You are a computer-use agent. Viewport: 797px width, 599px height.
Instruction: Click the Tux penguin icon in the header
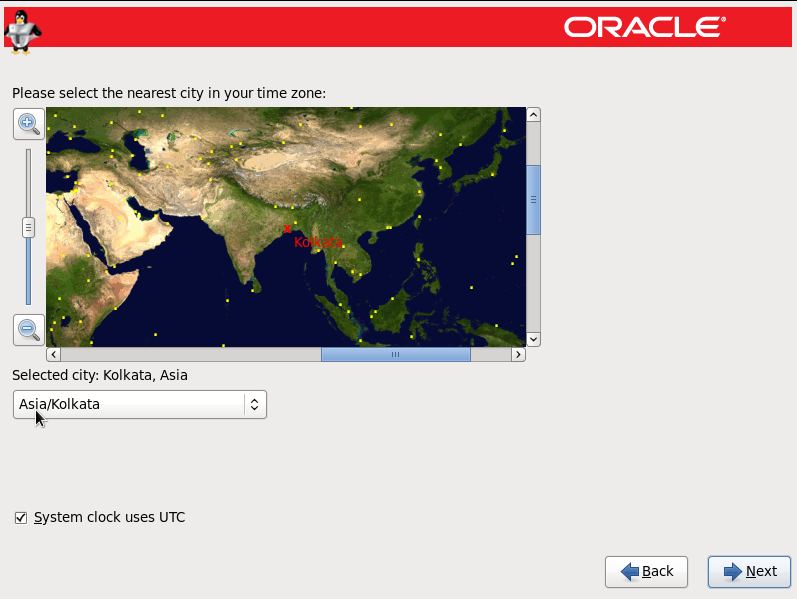tap(22, 26)
